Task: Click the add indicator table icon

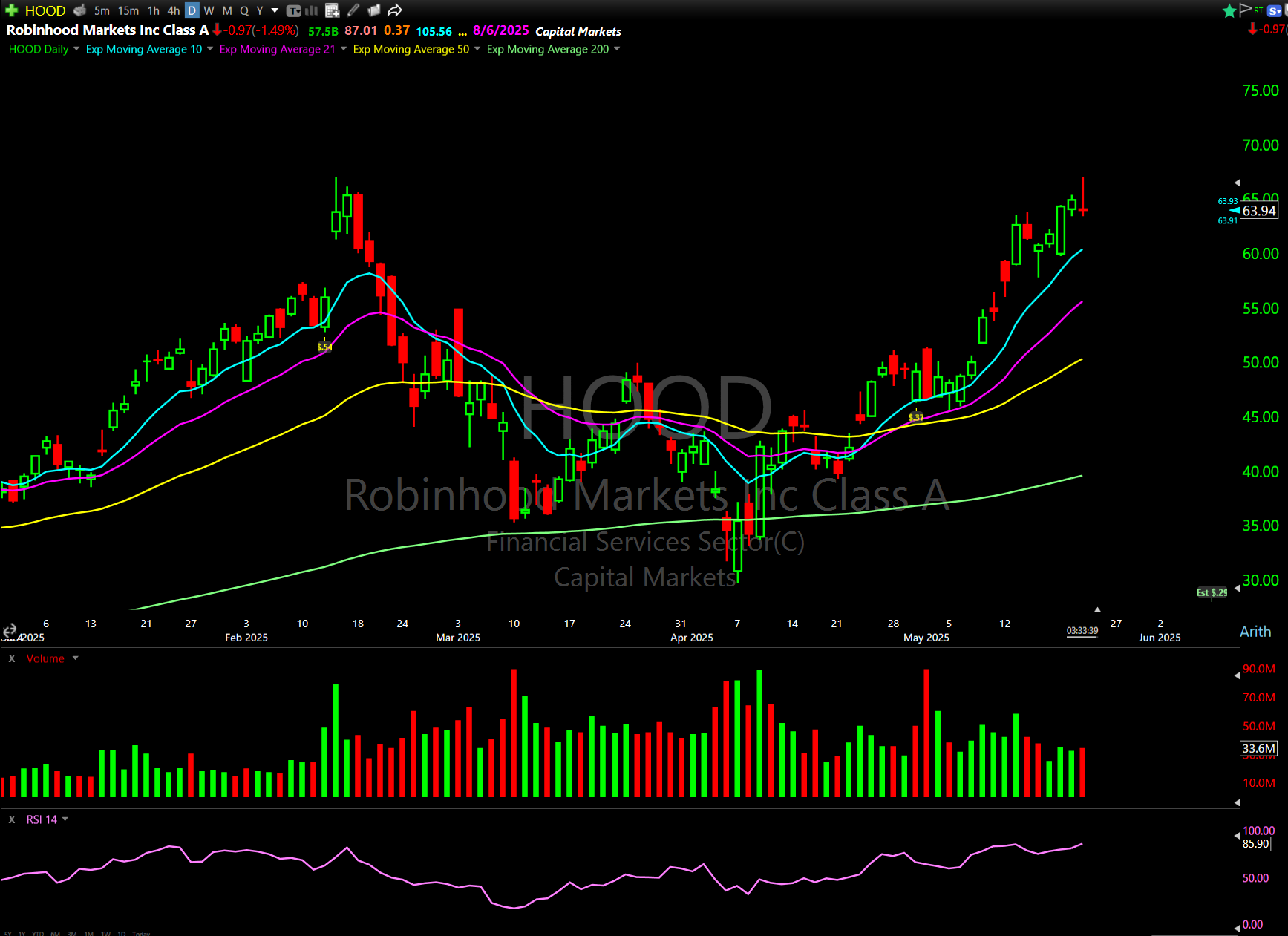Action: [333, 10]
